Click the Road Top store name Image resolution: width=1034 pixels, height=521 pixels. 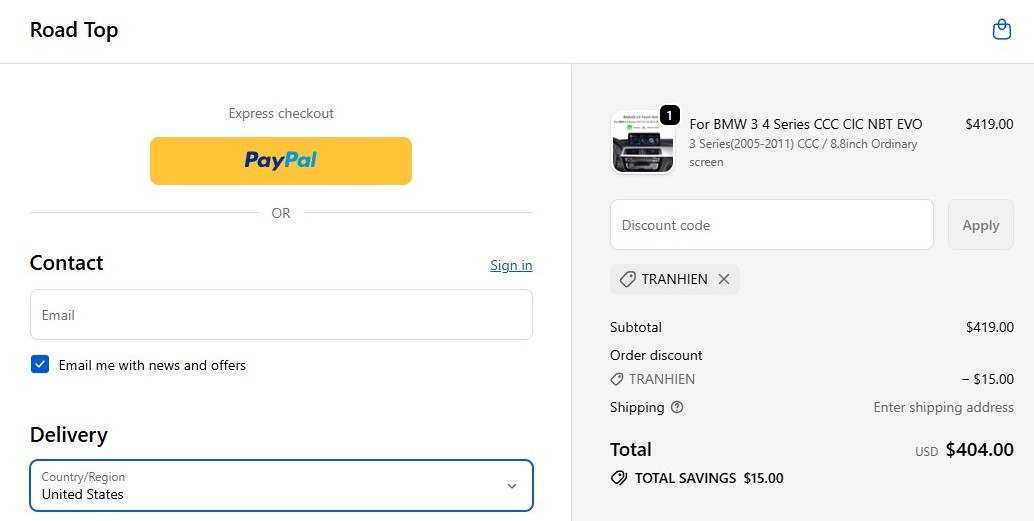click(x=74, y=30)
